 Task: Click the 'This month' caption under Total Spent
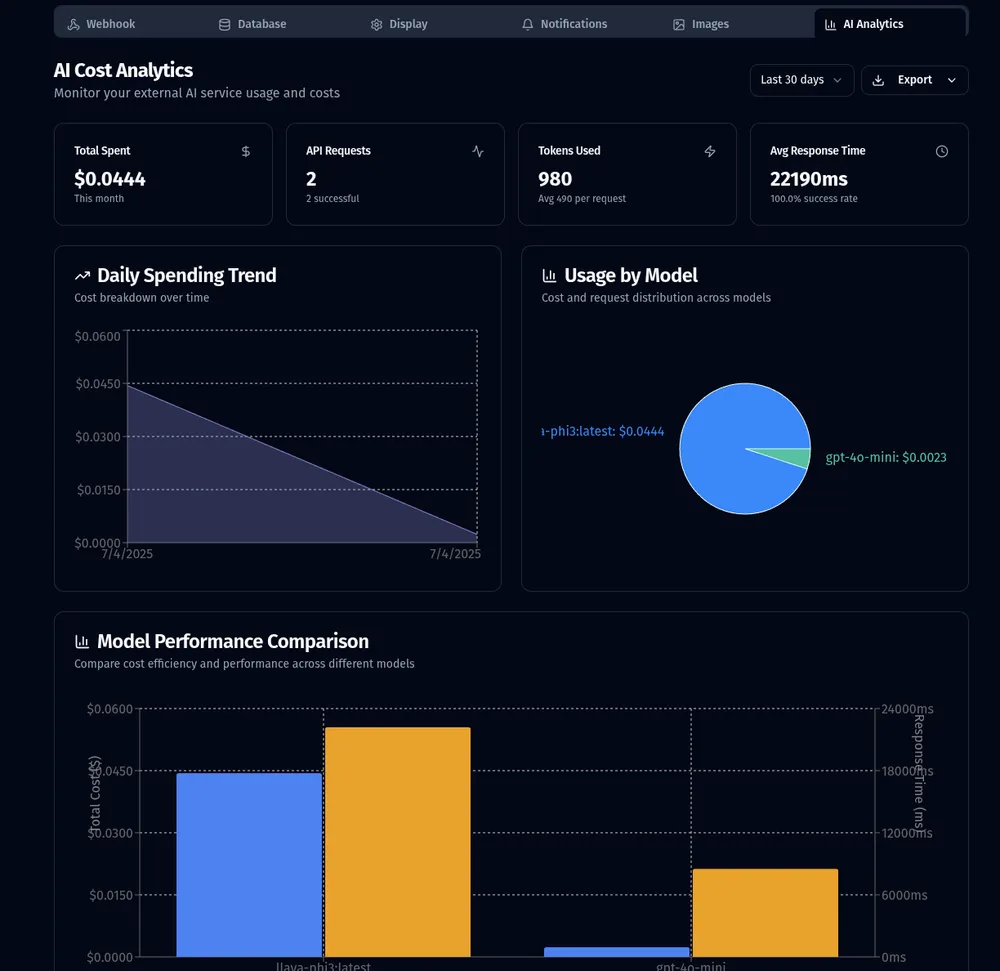click(99, 199)
